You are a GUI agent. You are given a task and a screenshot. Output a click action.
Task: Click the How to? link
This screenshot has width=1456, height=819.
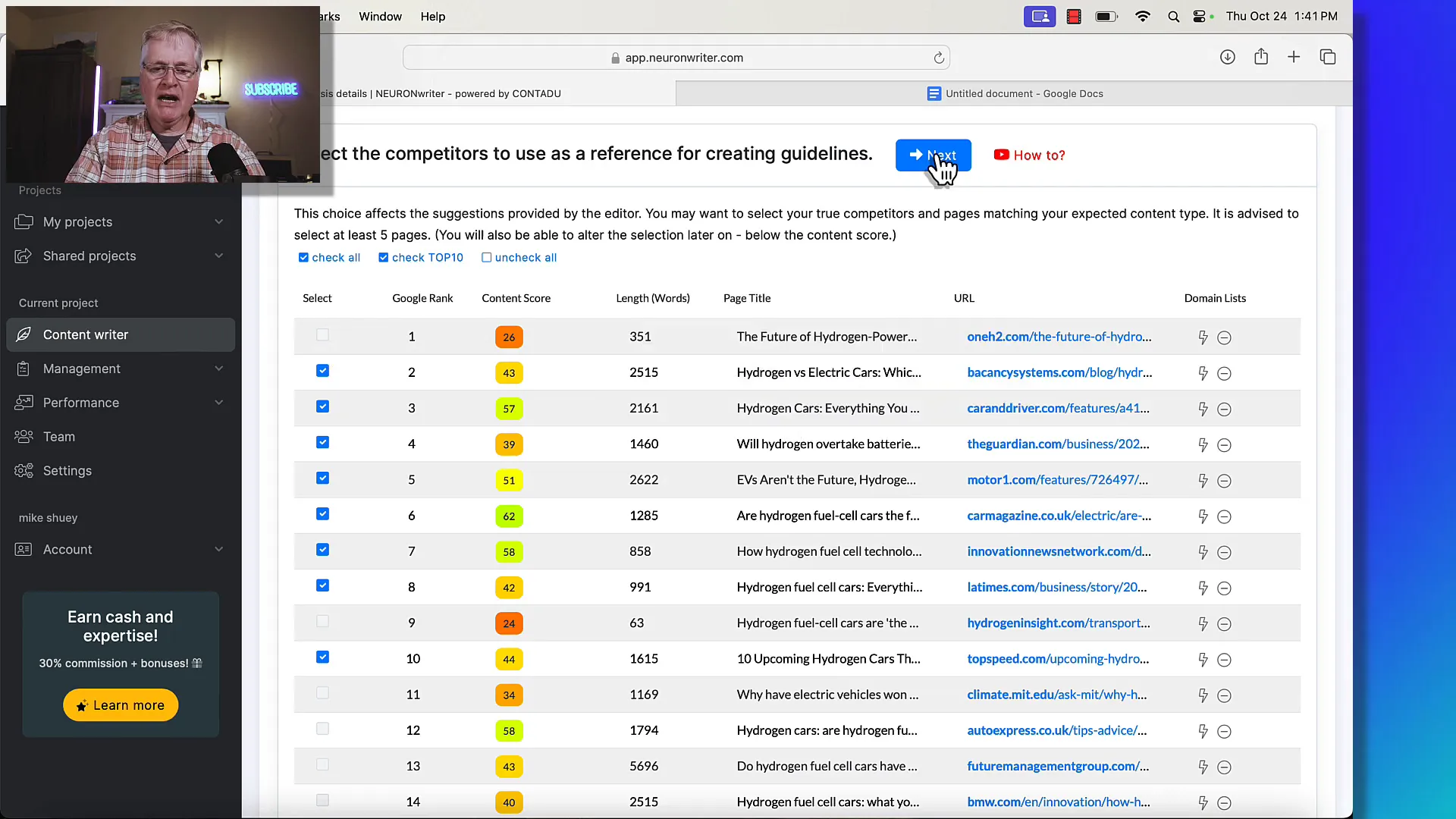pos(1029,155)
